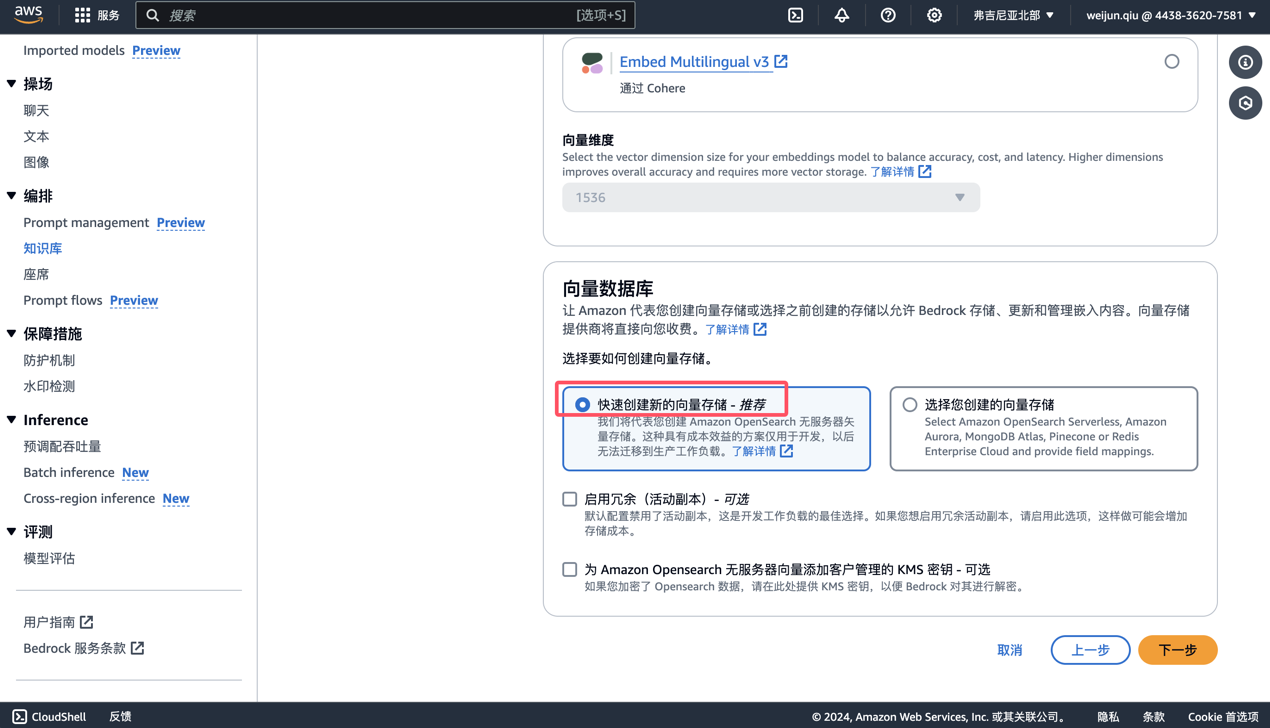Screen dimensions: 1270x728
Task: Open 隐私 link in footer
Action: coord(1108,716)
